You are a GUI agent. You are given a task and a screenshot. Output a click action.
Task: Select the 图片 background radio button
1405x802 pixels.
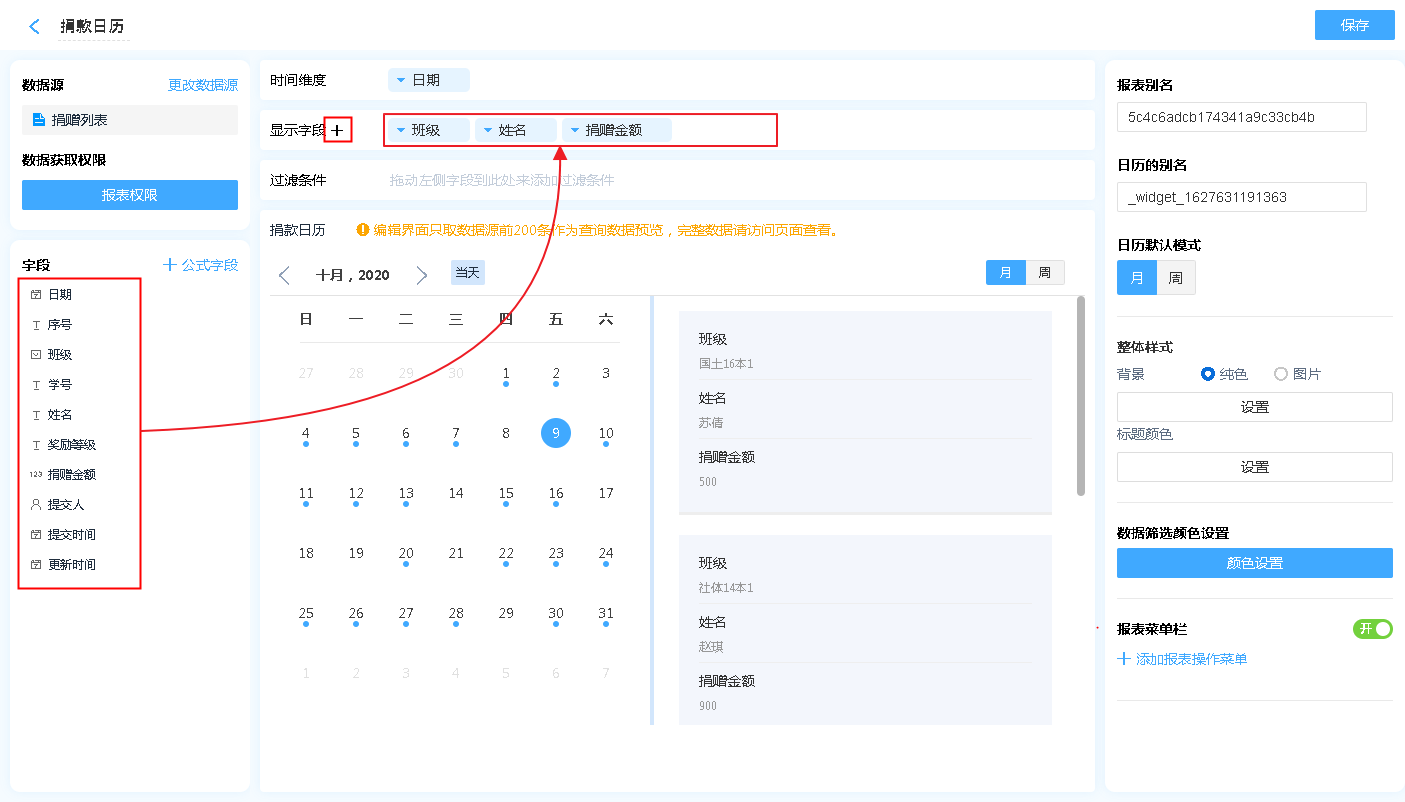point(1281,374)
